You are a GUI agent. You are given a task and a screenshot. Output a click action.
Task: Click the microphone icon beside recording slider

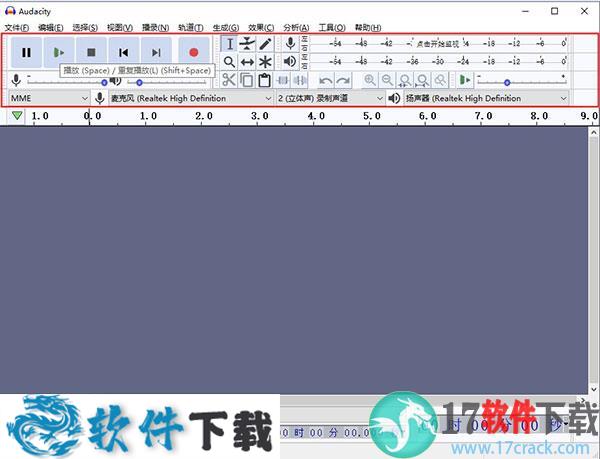[16, 80]
